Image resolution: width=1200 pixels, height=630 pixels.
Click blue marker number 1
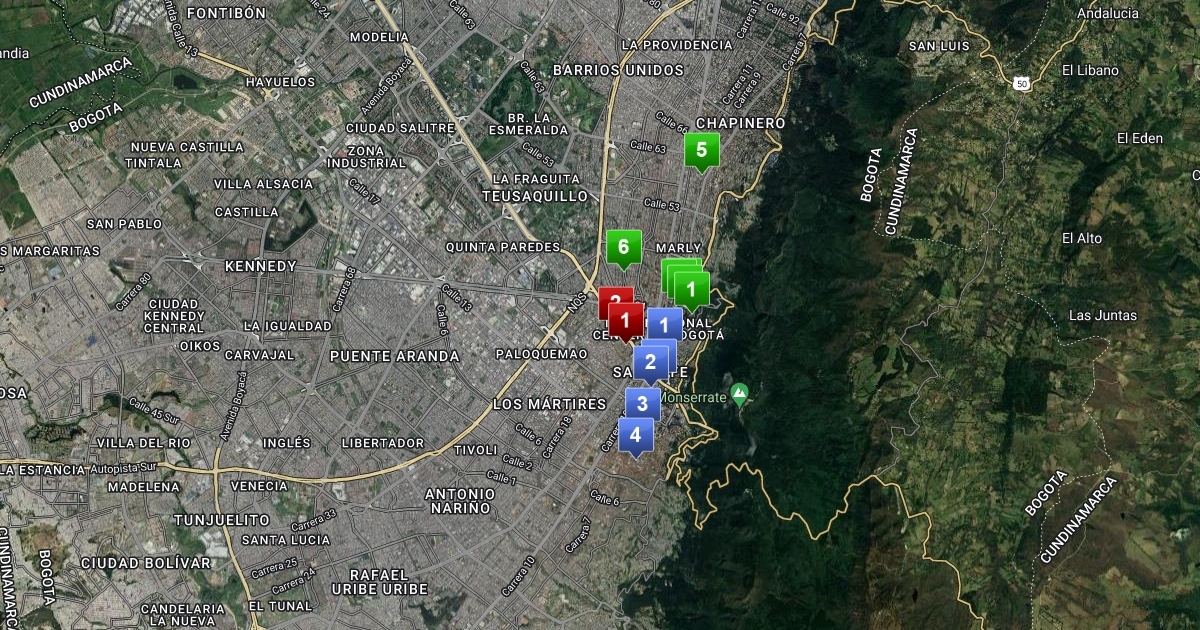[x=664, y=326]
